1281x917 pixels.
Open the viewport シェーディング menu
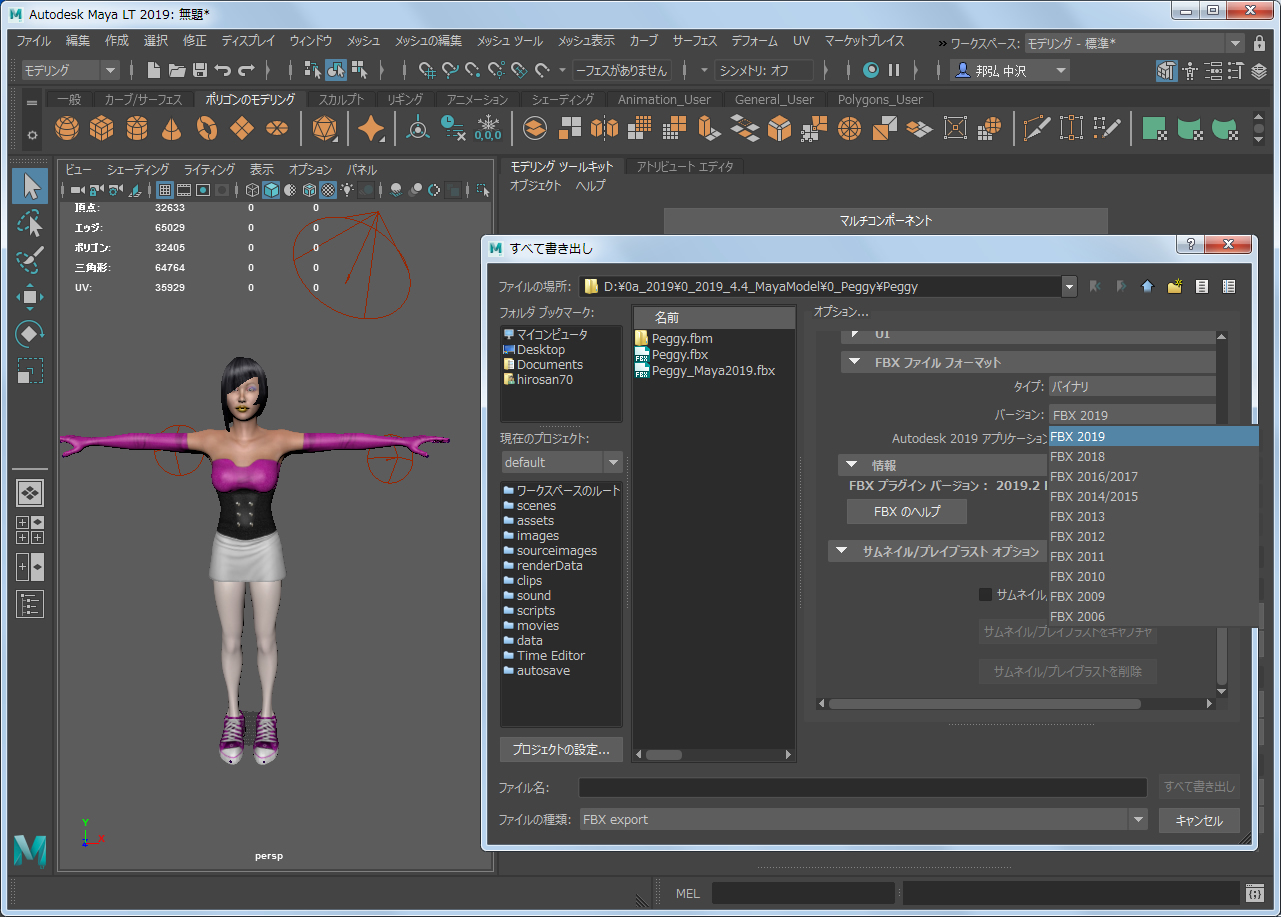(x=138, y=169)
